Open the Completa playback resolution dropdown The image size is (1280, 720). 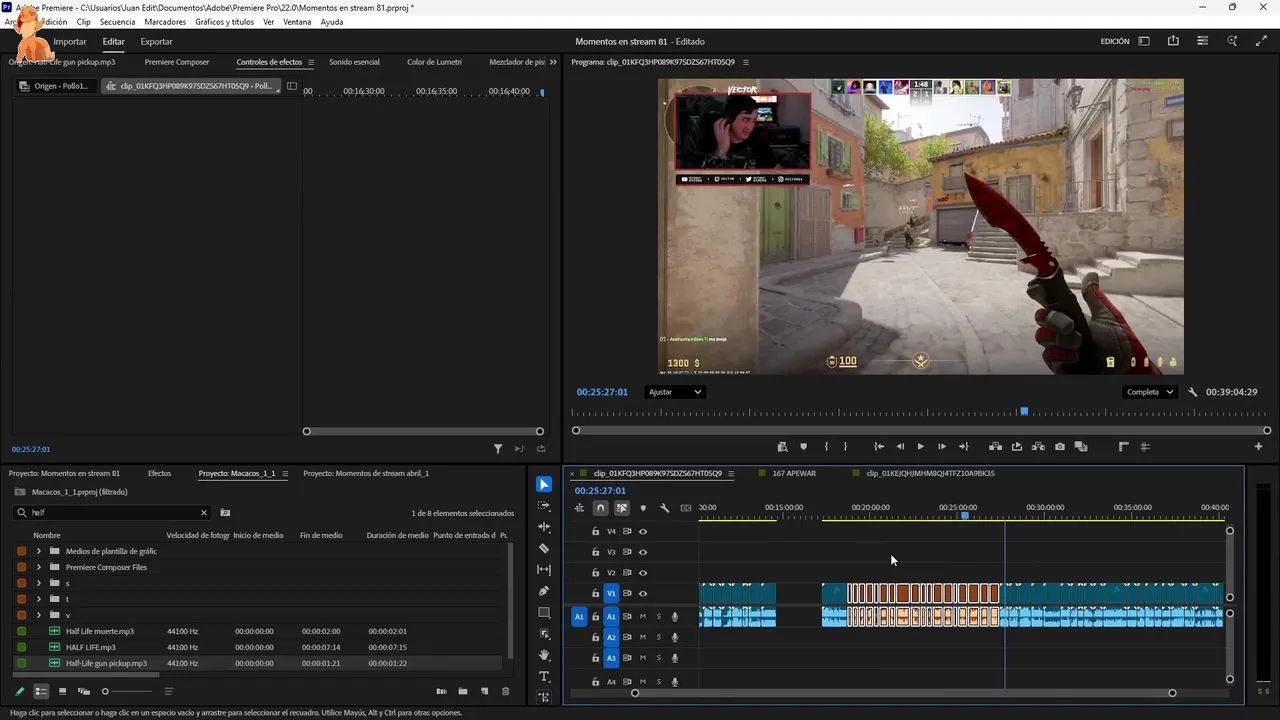[1149, 392]
